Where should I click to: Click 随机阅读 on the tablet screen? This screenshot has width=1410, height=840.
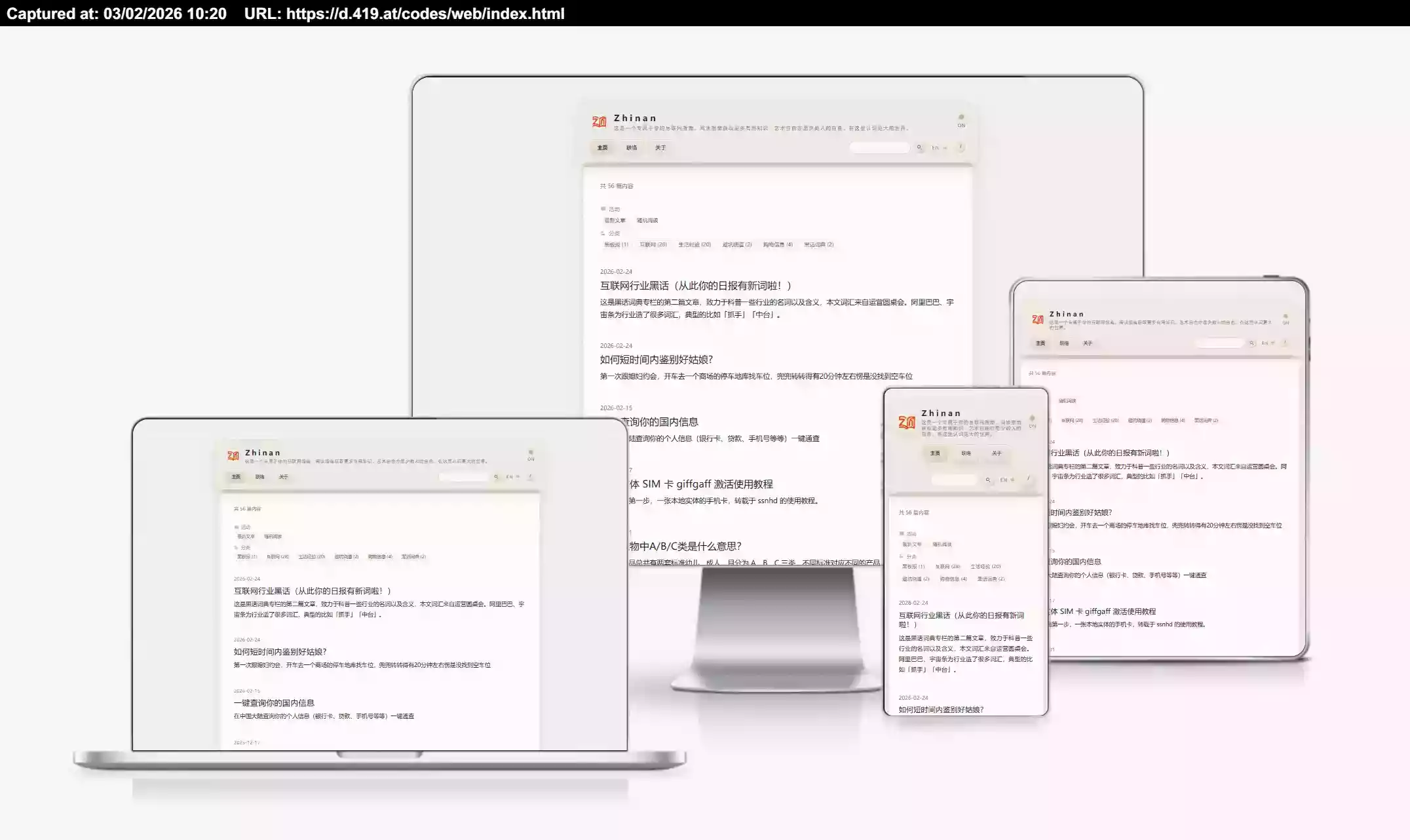[x=1067, y=401]
